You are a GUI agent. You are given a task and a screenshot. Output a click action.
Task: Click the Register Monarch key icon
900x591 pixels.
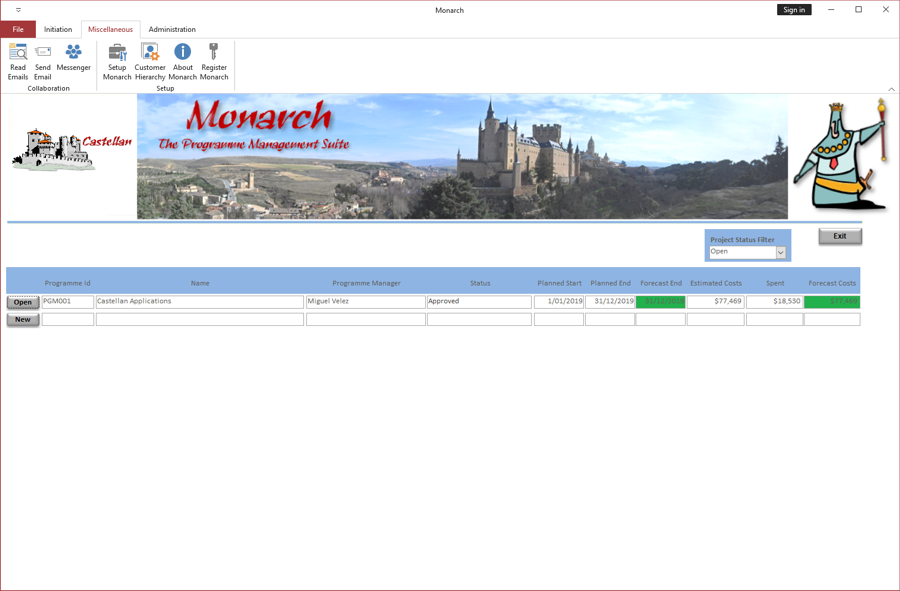[214, 52]
